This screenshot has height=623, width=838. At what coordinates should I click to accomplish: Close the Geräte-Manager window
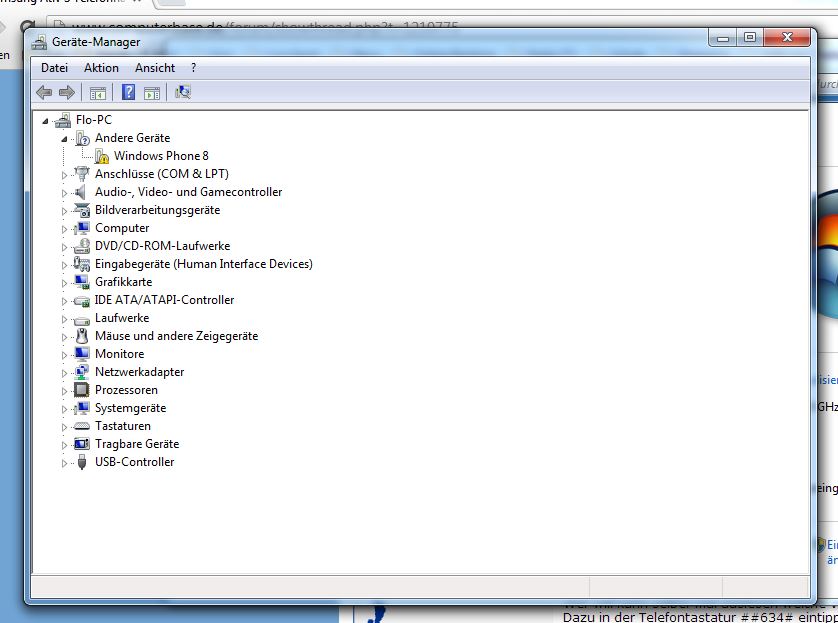pos(787,37)
